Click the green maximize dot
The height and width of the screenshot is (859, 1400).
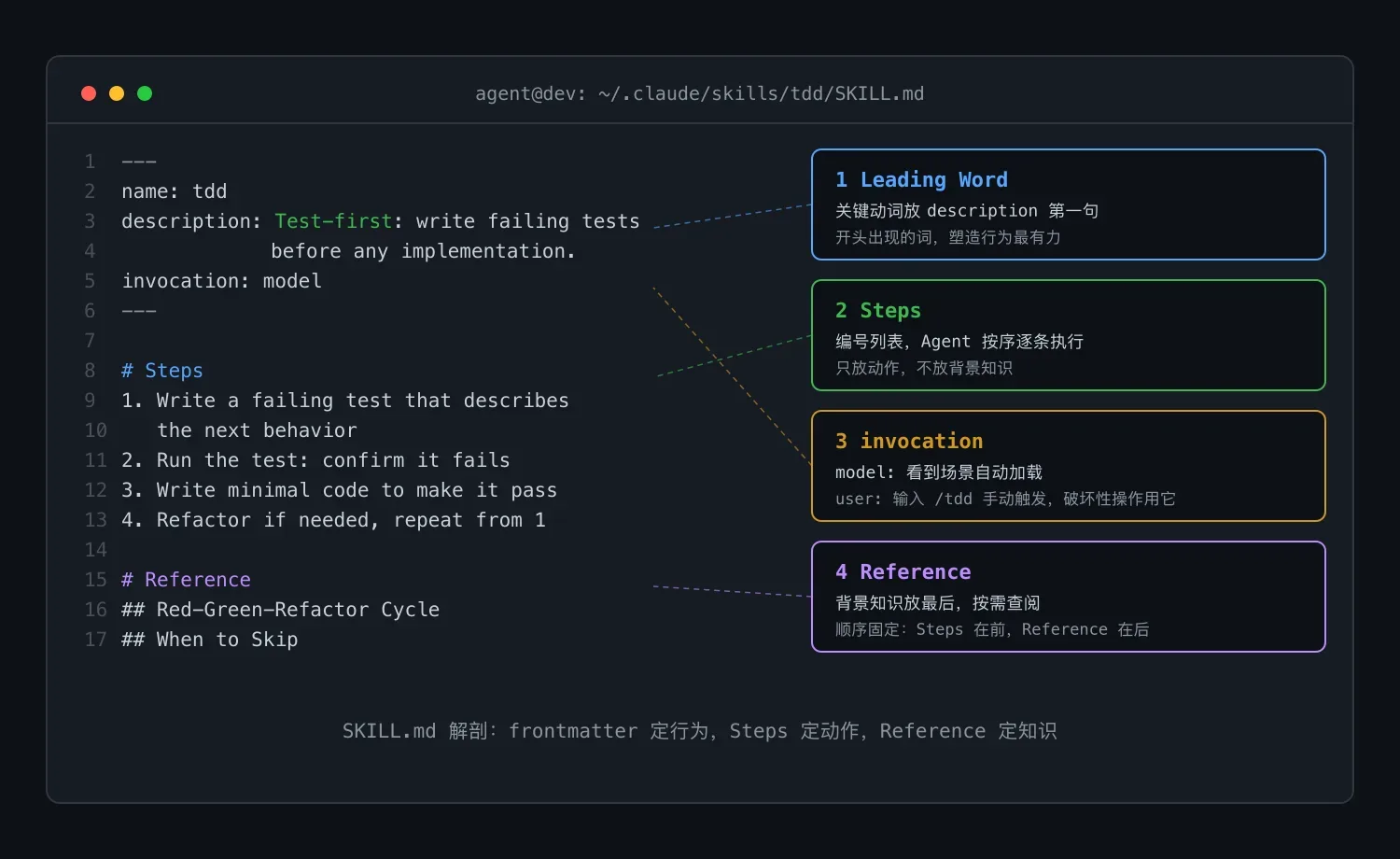pos(145,93)
